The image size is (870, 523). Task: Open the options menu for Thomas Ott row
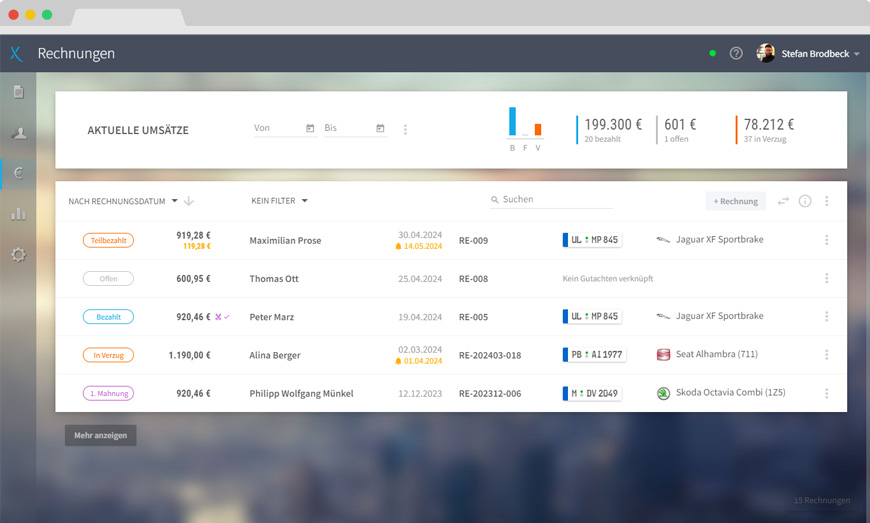[x=826, y=279]
